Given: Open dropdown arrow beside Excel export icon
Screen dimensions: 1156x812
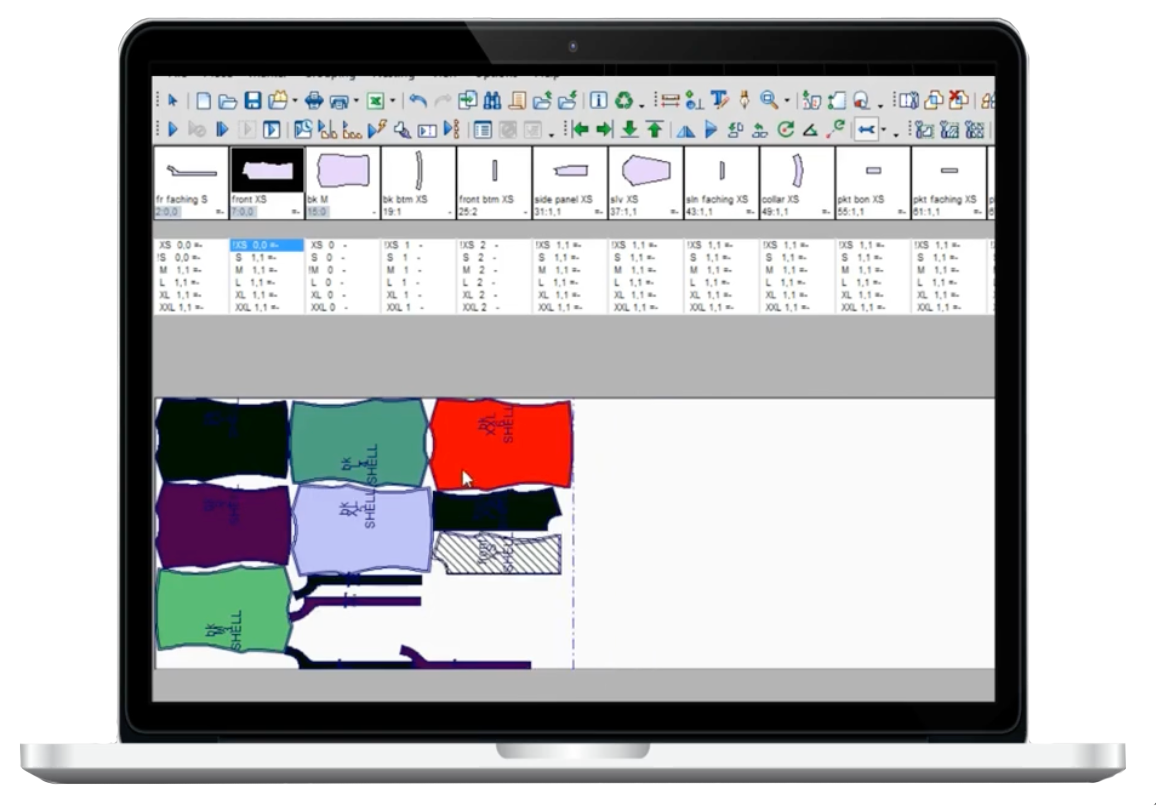Looking at the screenshot, I should click(395, 102).
